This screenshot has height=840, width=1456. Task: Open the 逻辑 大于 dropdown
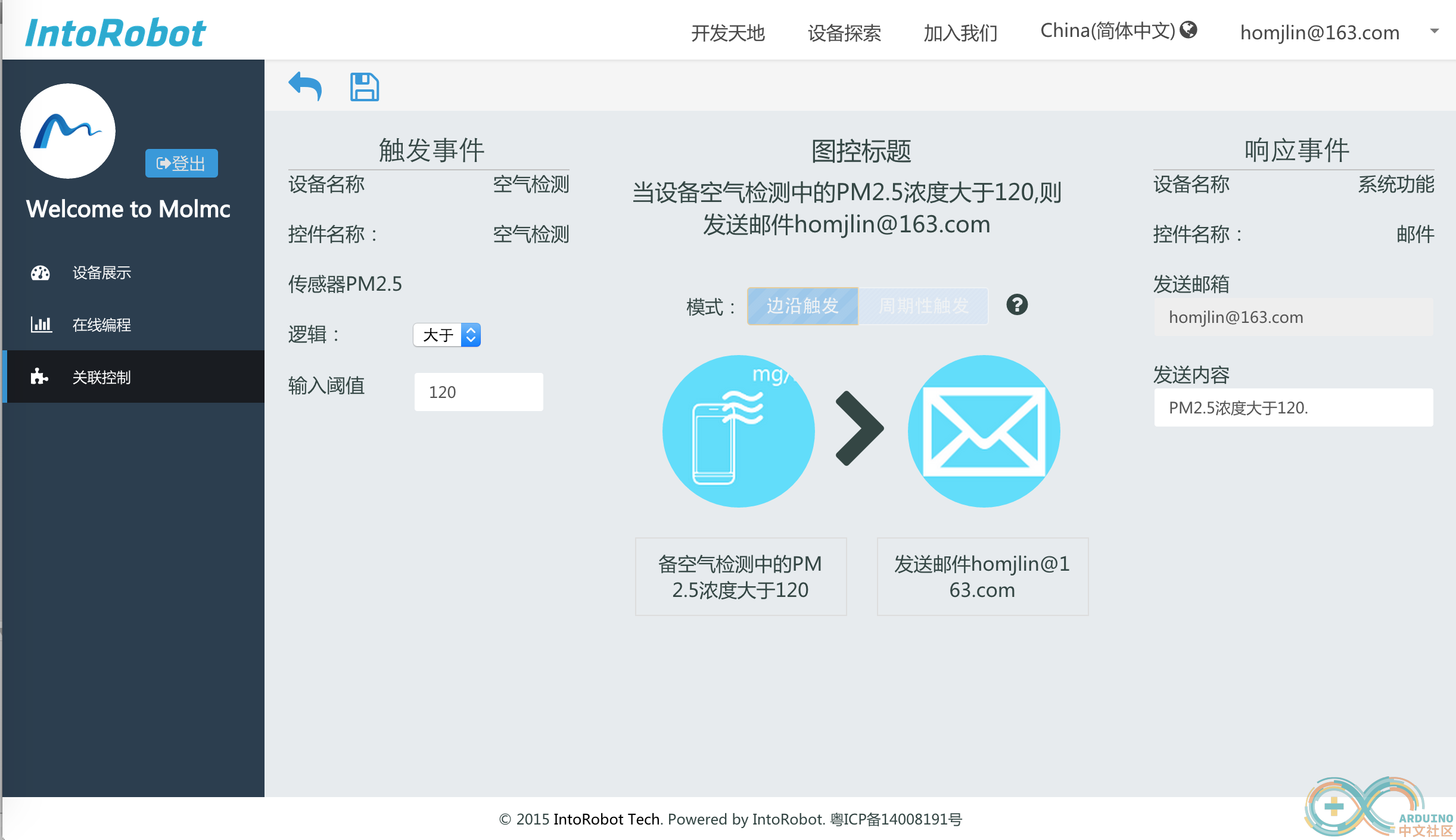click(x=447, y=335)
